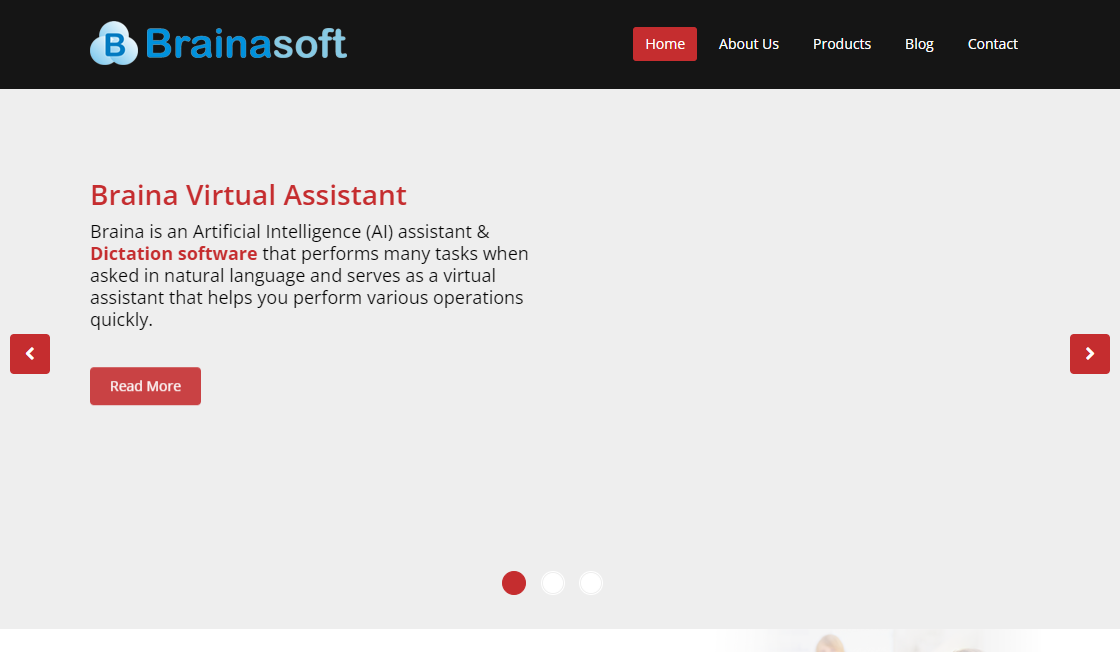The image size is (1120, 652).
Task: Click the cloud B logo icon
Action: 113,44
